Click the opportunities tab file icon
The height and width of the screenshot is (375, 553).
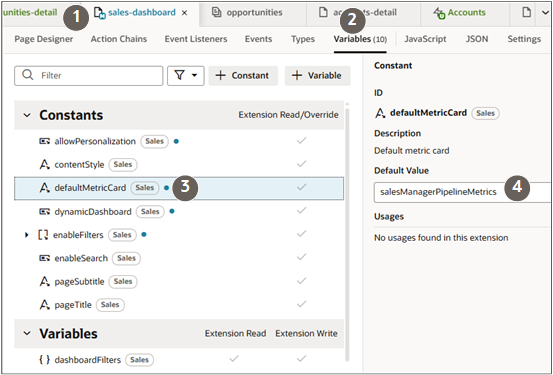(217, 13)
